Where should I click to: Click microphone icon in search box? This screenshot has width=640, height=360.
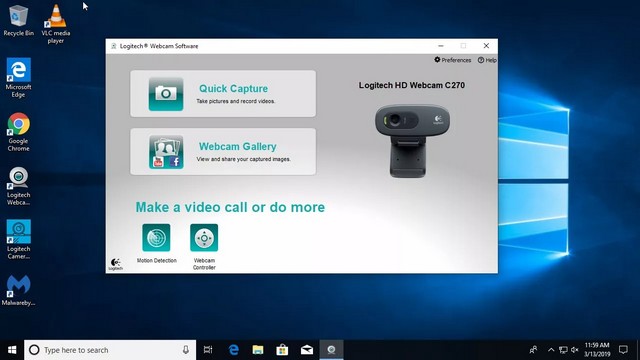(186, 350)
